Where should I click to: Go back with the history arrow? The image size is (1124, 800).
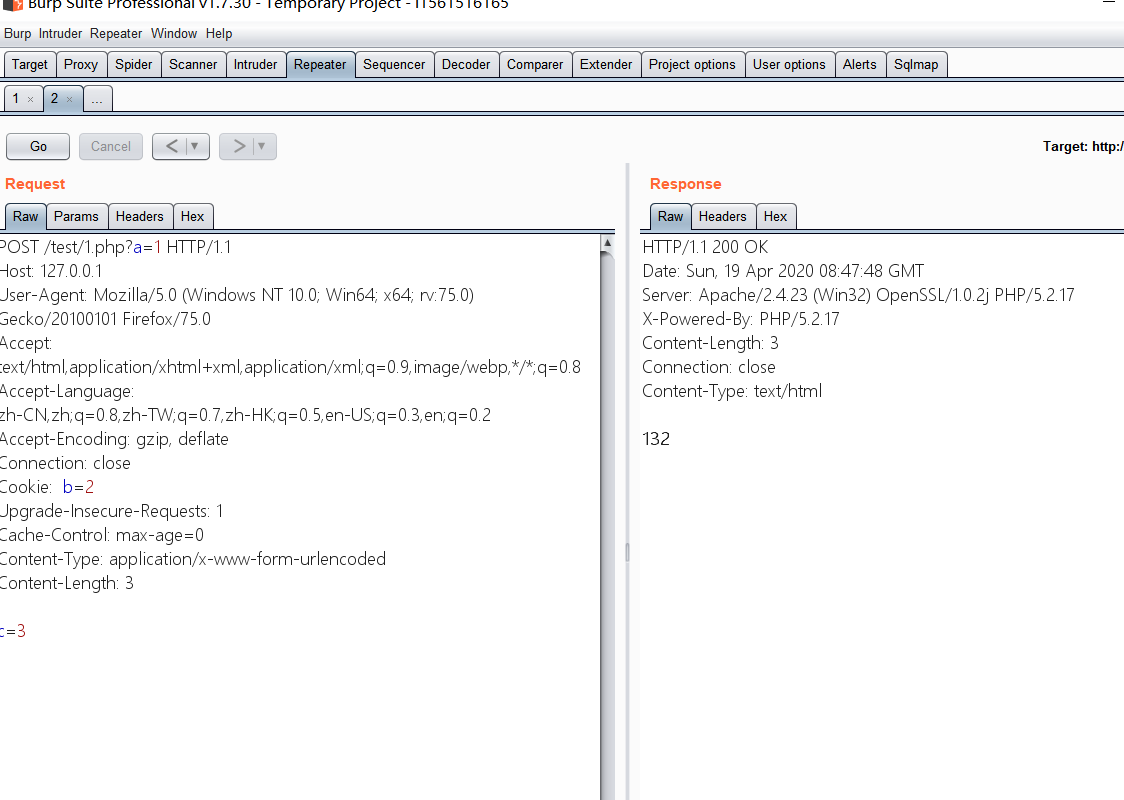click(171, 146)
